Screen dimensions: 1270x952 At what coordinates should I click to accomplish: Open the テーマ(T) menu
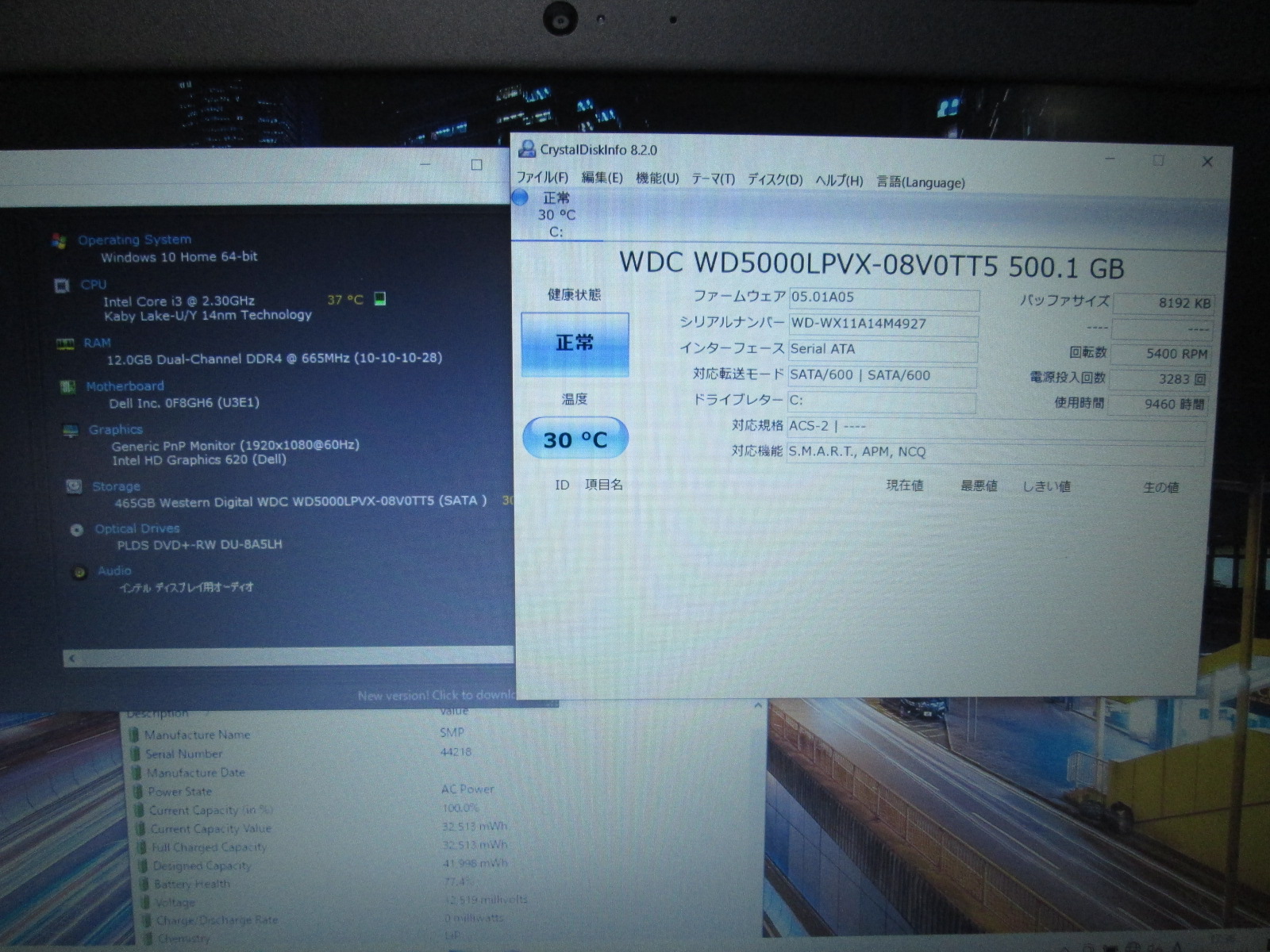coord(713,179)
